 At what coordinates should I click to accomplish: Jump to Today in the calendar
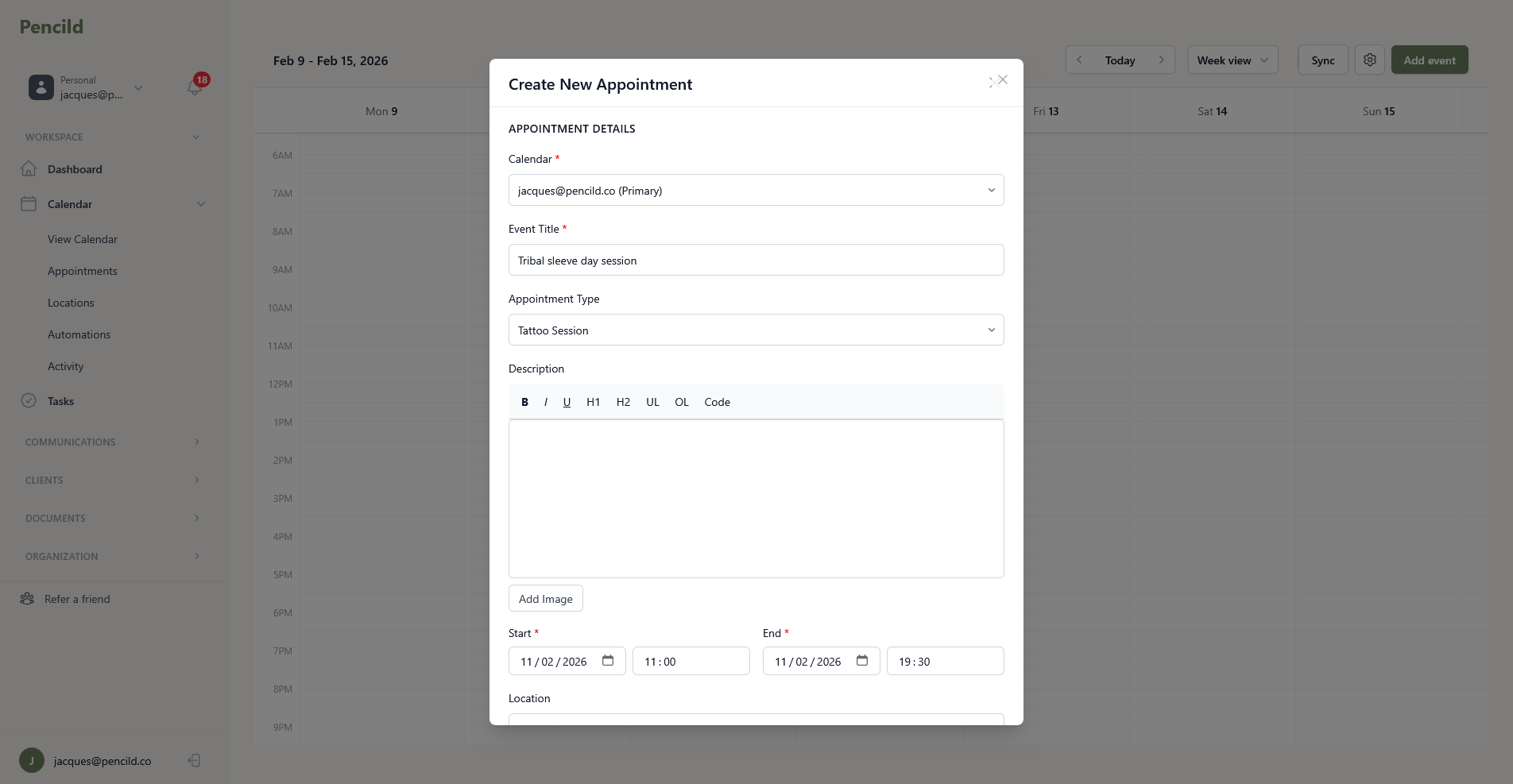(1120, 60)
